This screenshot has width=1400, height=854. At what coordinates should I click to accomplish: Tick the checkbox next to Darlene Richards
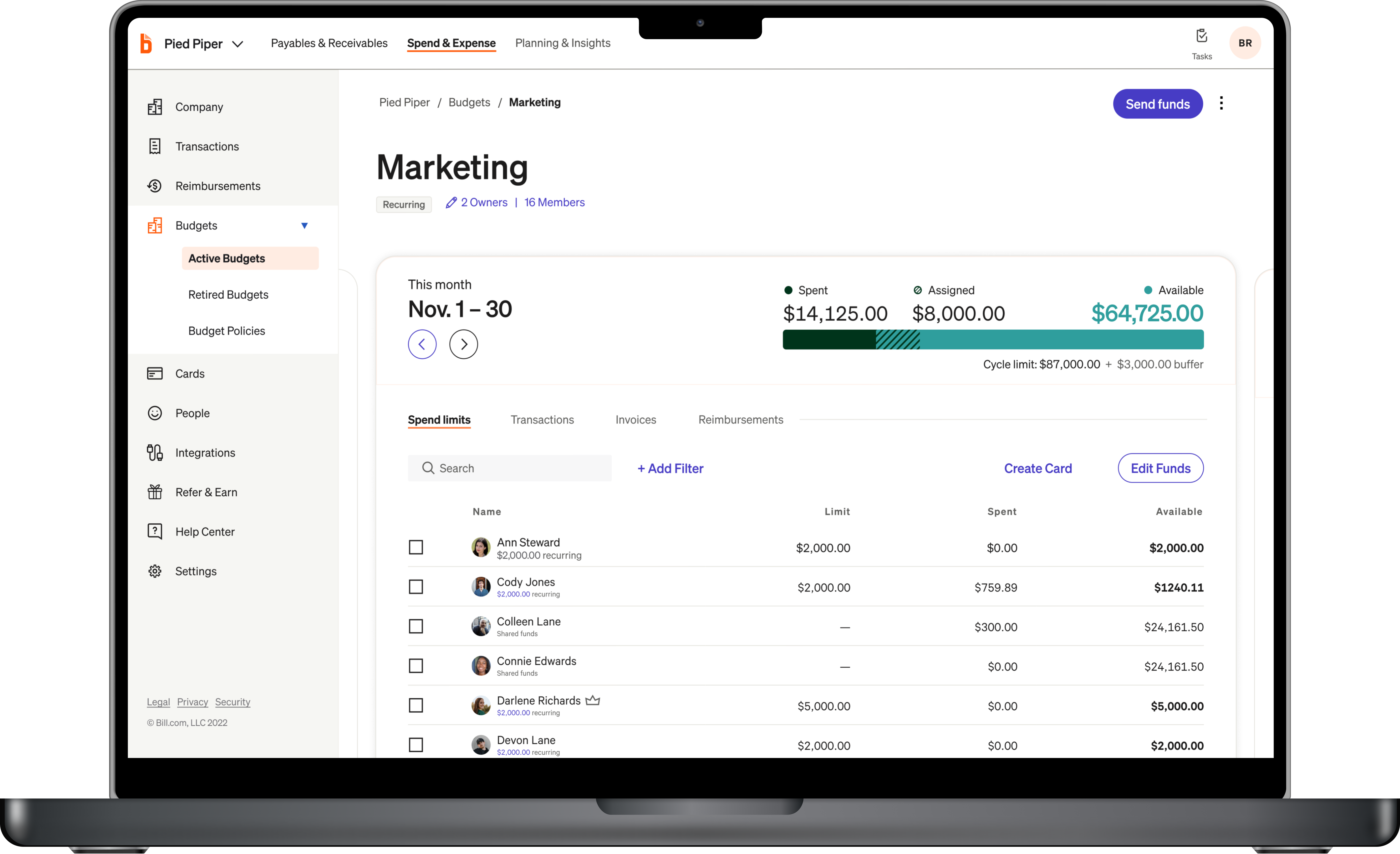pyautogui.click(x=416, y=705)
